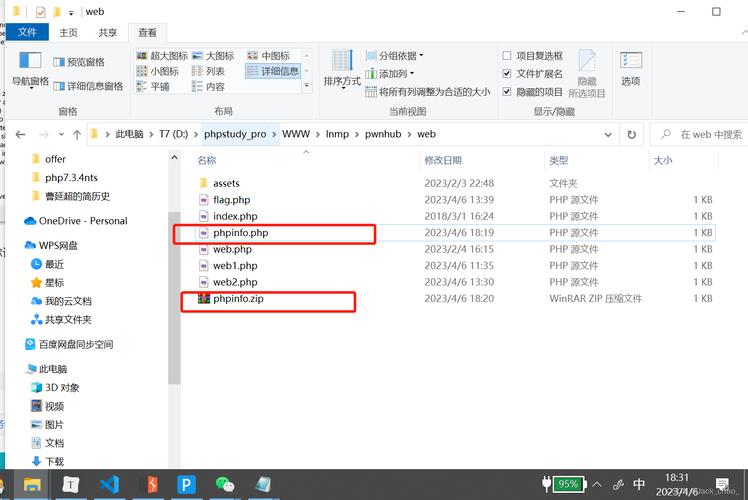
Task: Open Group by dropdown
Action: [x=395, y=56]
